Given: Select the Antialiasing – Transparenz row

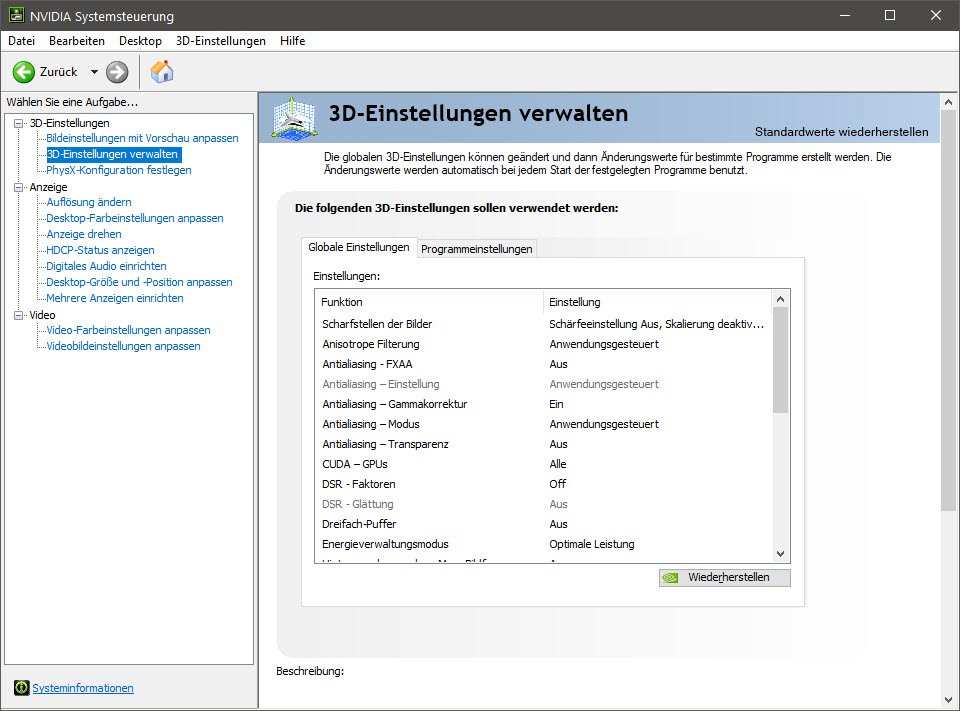Looking at the screenshot, I should click(544, 444).
